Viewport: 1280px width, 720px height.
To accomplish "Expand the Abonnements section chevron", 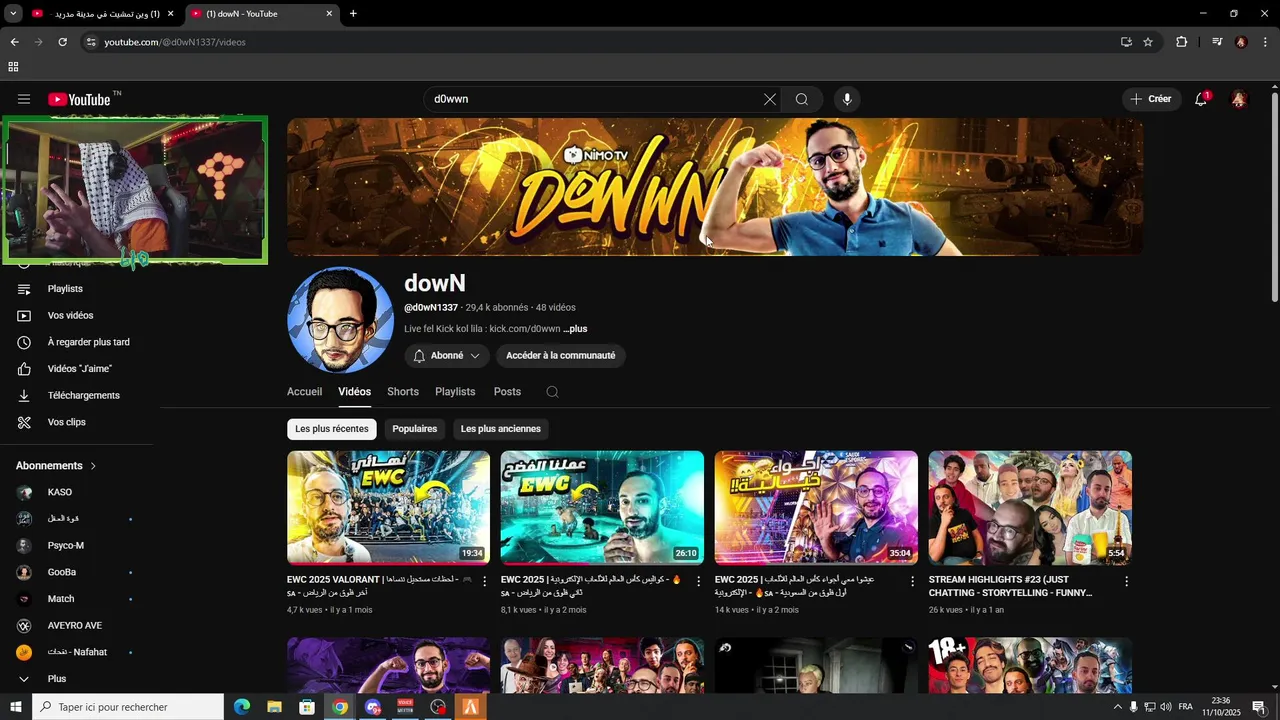I will pyautogui.click(x=94, y=466).
